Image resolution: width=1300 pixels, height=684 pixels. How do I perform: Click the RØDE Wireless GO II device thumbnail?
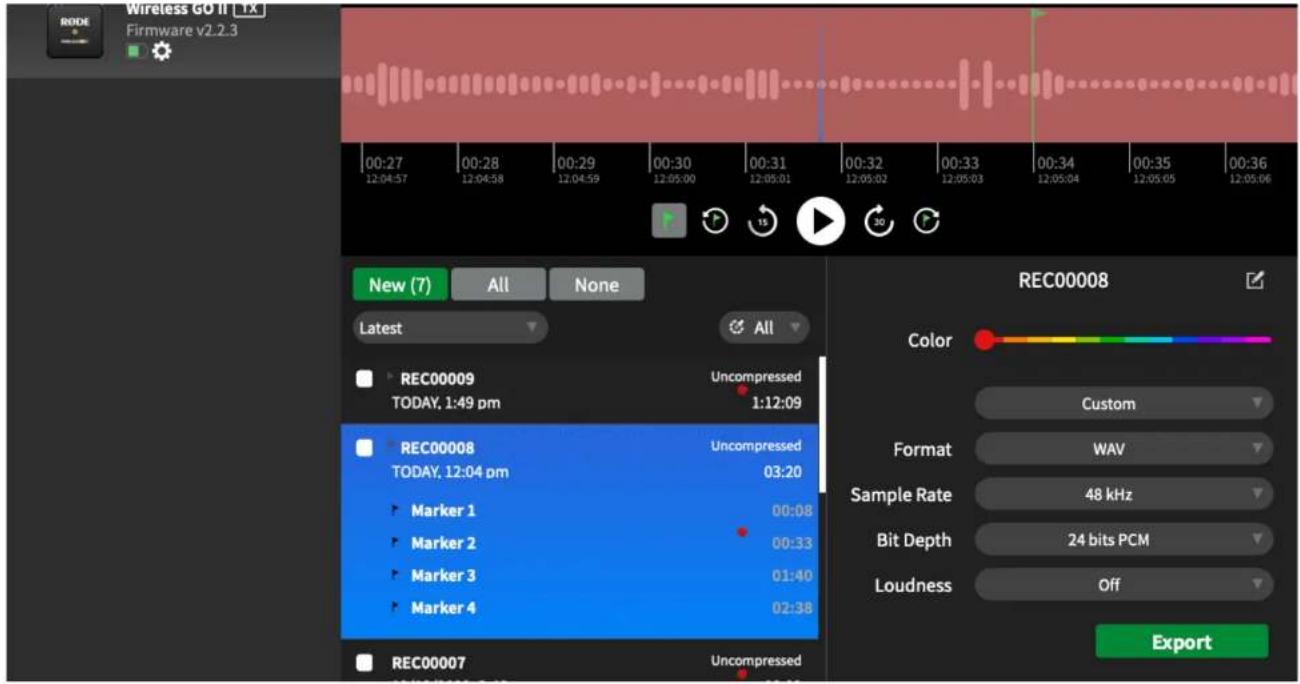point(75,30)
